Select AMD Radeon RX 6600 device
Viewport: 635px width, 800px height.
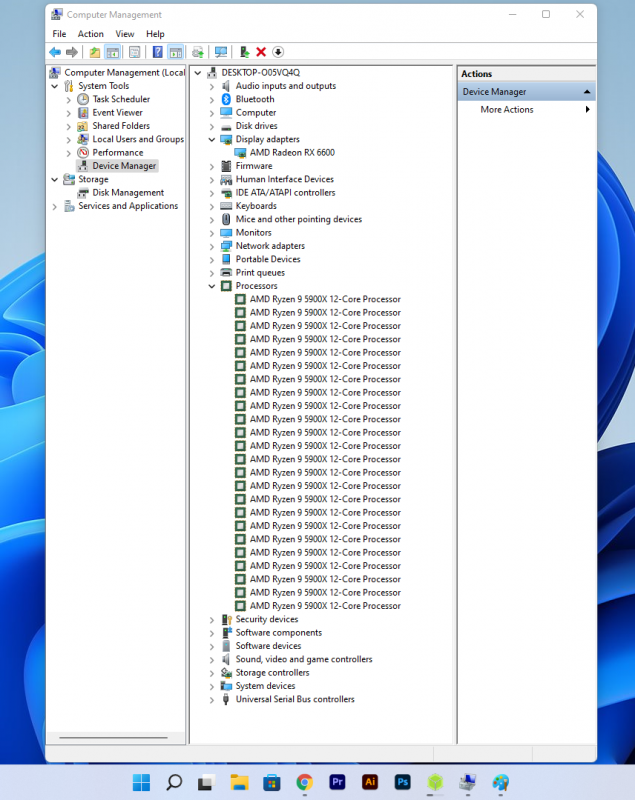pyautogui.click(x=292, y=153)
